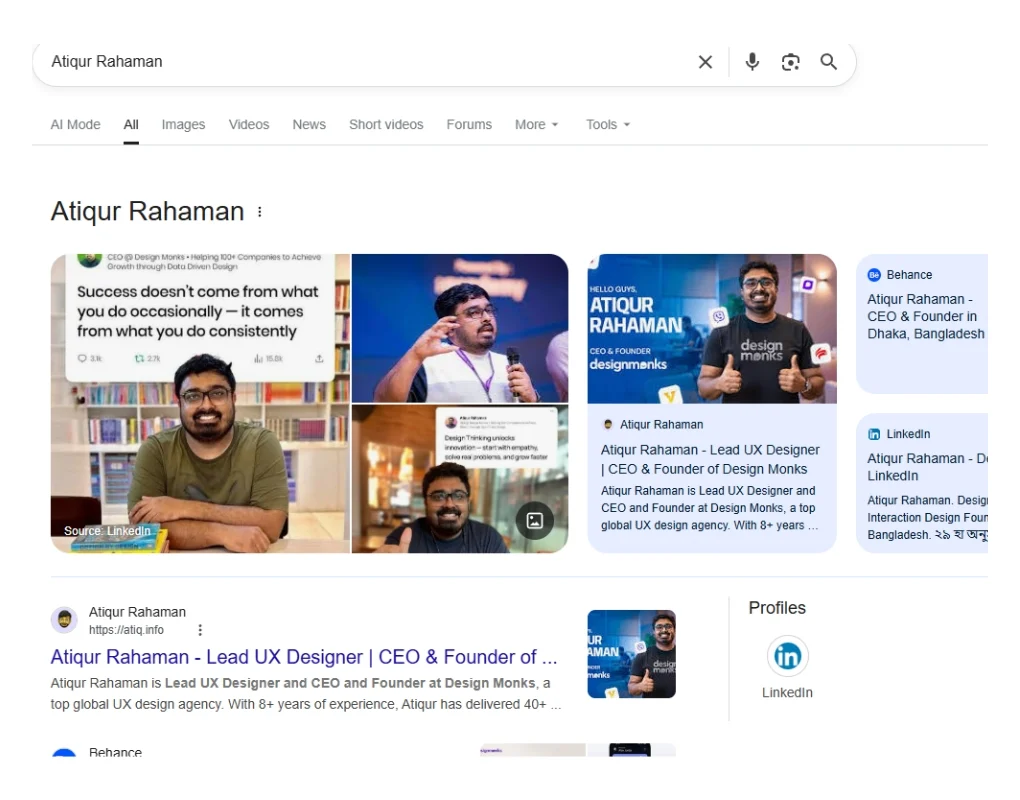Expand more photos using the image overlay icon
This screenshot has height=800, width=1020.
pyautogui.click(x=535, y=521)
